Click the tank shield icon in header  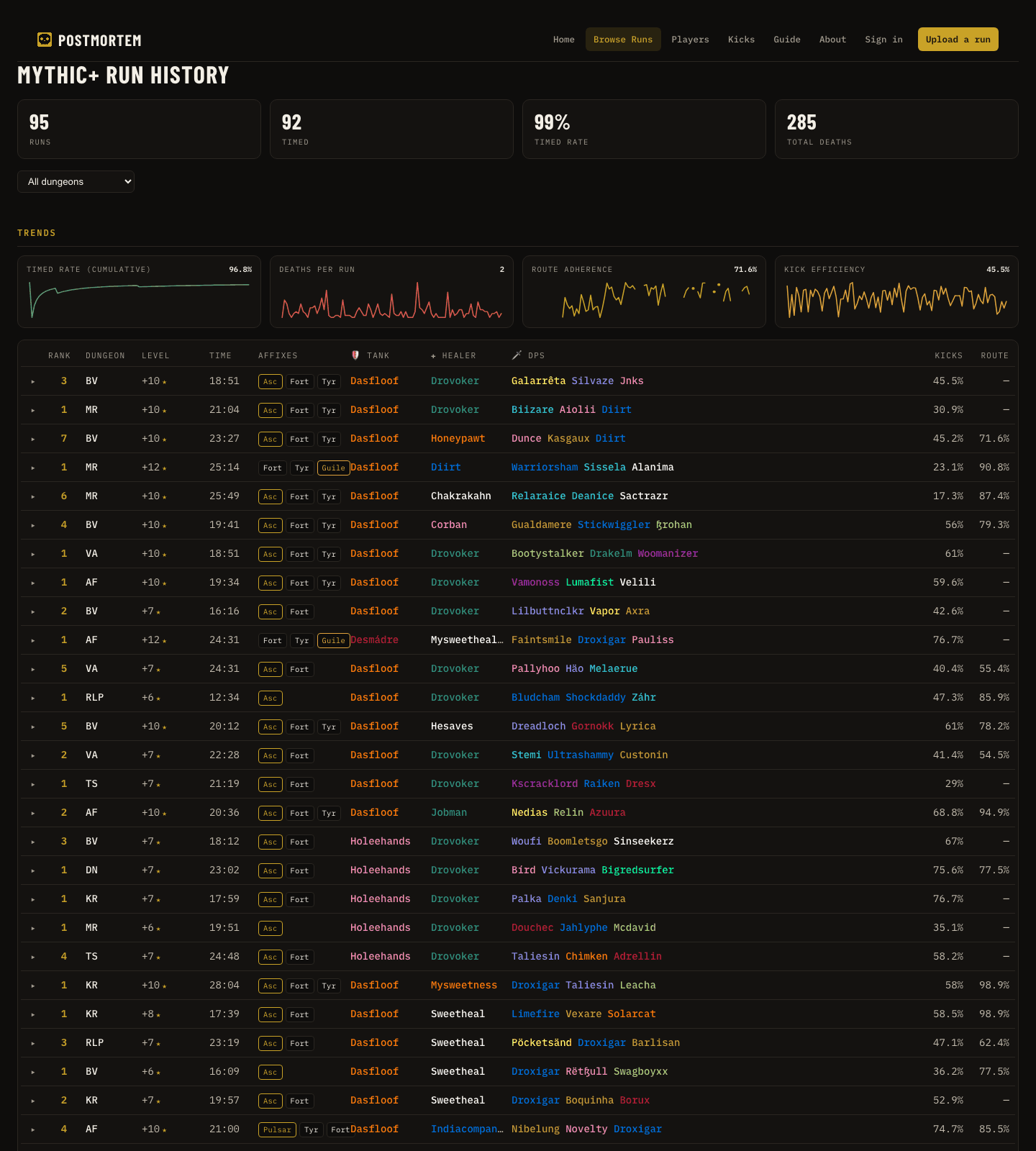(x=355, y=355)
